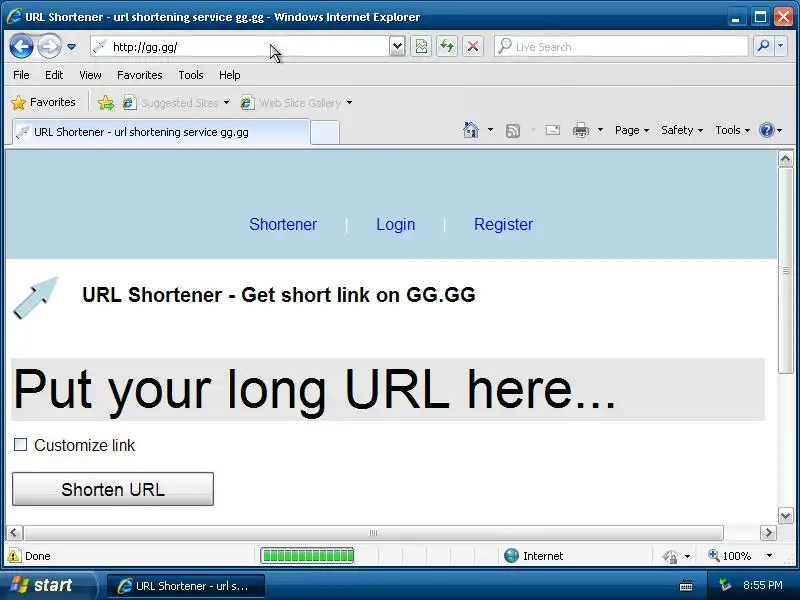This screenshot has height=600, width=800.
Task: Expand the zoom level dropdown arrow
Action: click(769, 556)
